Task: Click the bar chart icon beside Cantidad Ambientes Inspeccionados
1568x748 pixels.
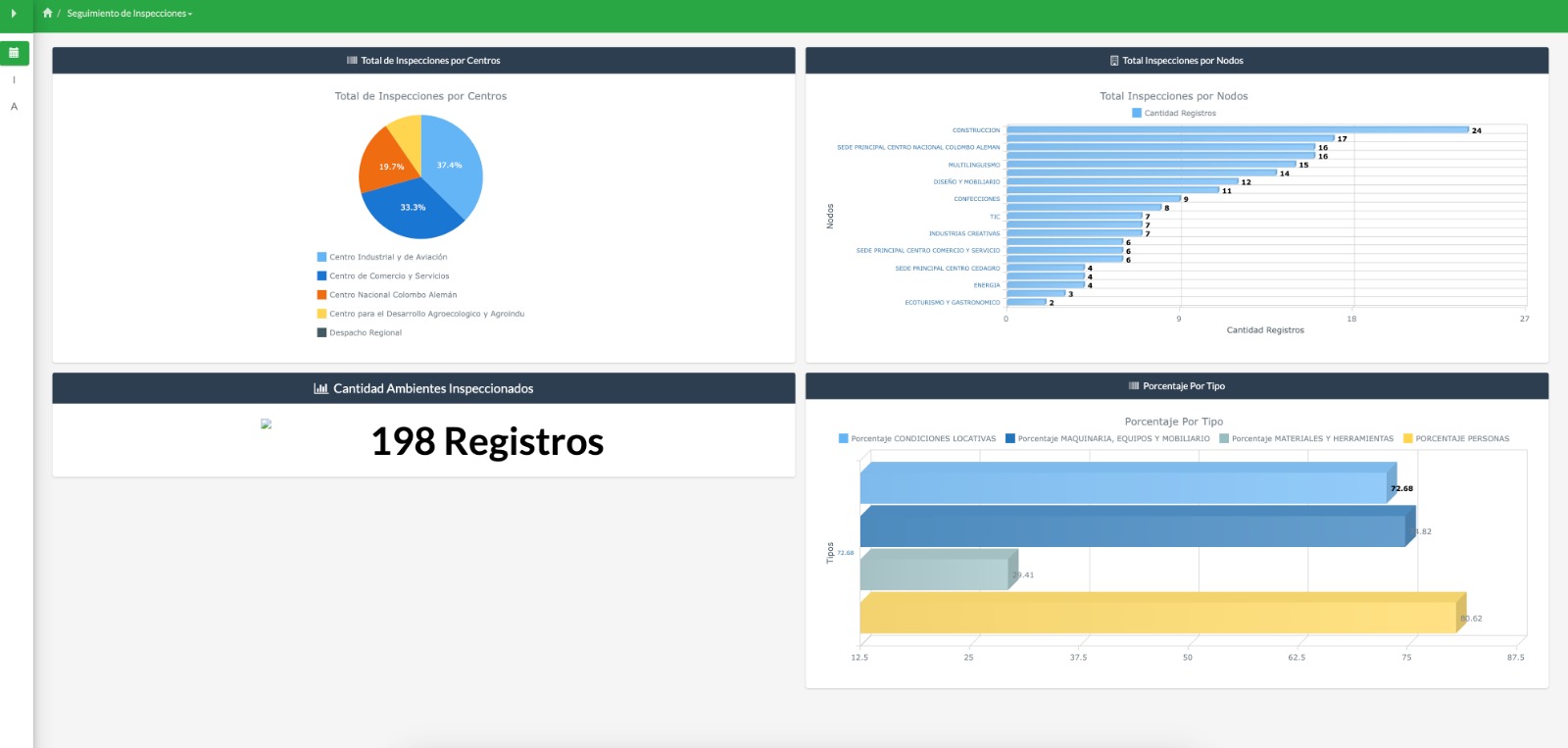Action: click(x=320, y=389)
